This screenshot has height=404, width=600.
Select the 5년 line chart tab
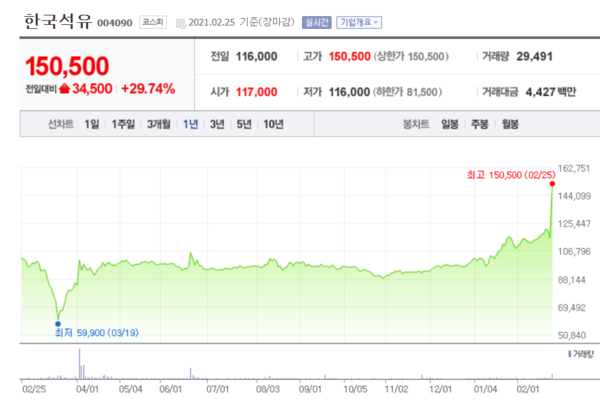244,124
